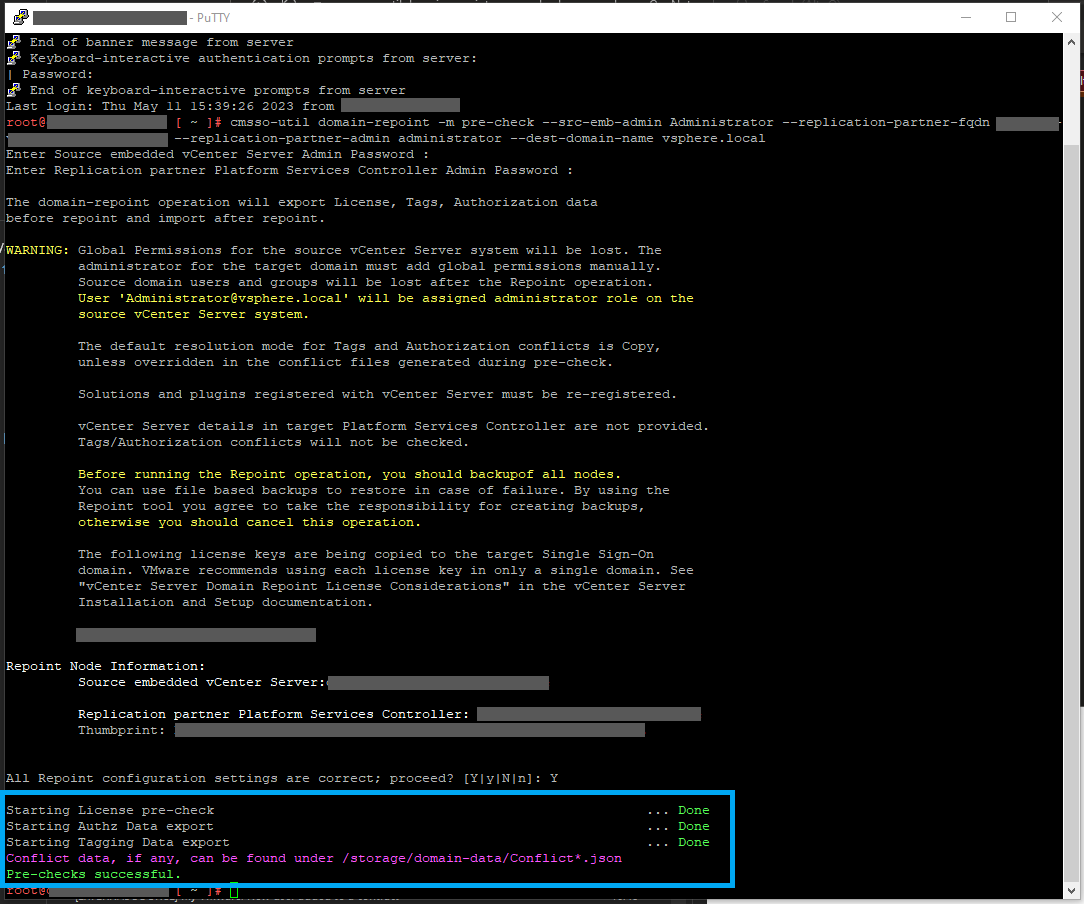The image size is (1084, 904).
Task: Select the 'Pre-checks successful.' message
Action: (x=93, y=873)
